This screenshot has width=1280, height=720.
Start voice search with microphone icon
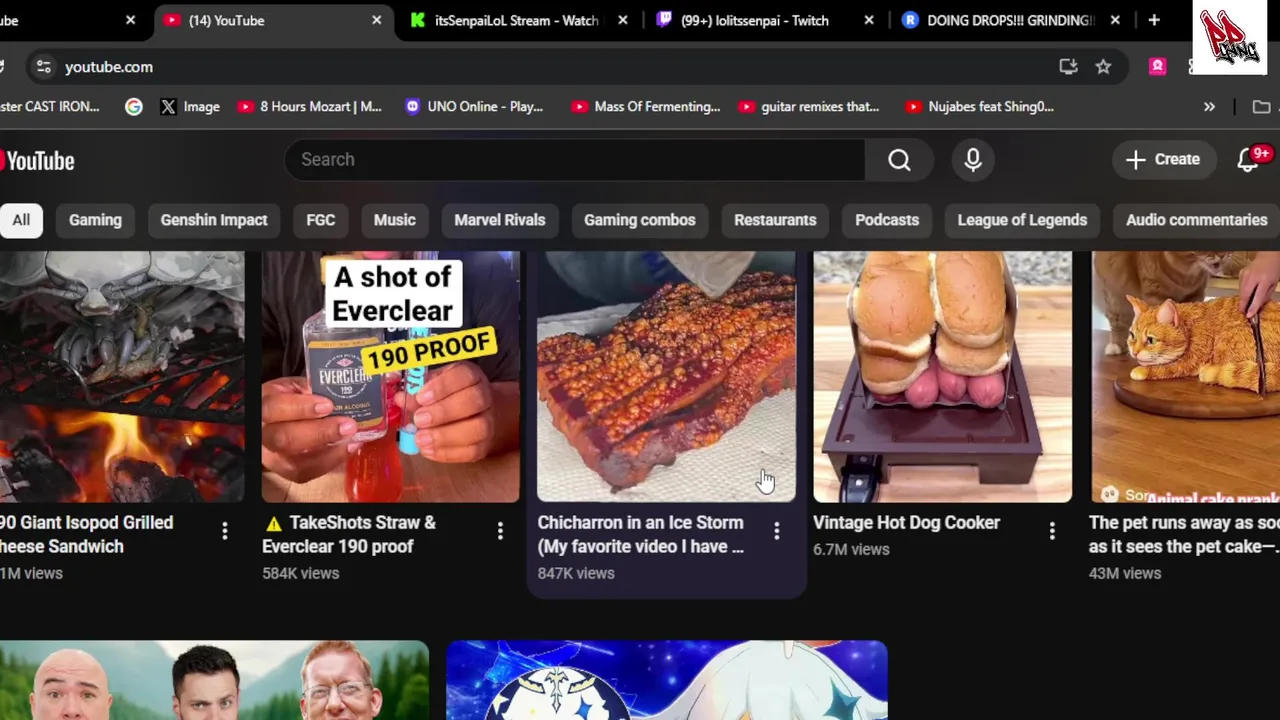(973, 160)
